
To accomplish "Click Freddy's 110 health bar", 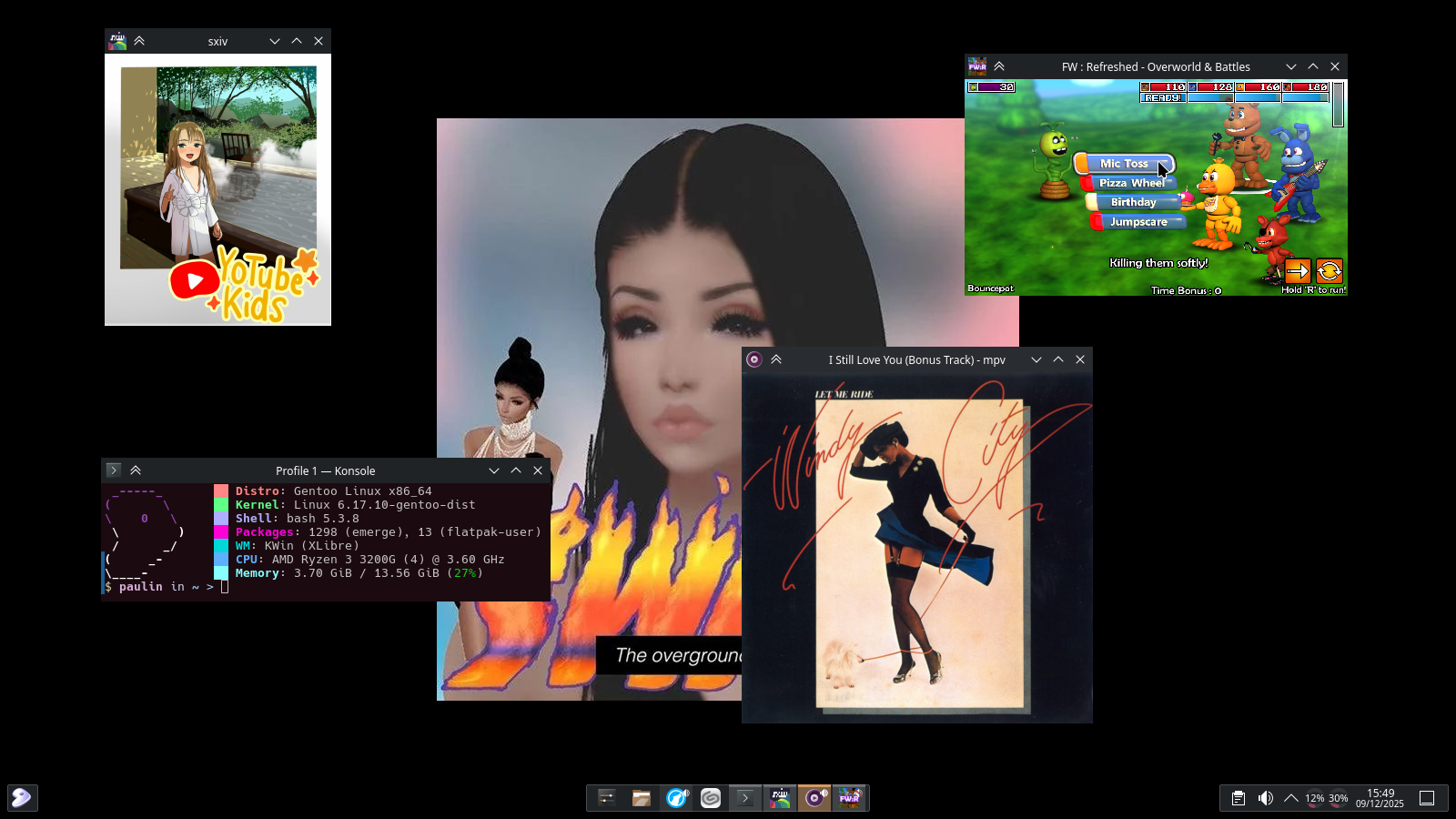I will 1163,87.
